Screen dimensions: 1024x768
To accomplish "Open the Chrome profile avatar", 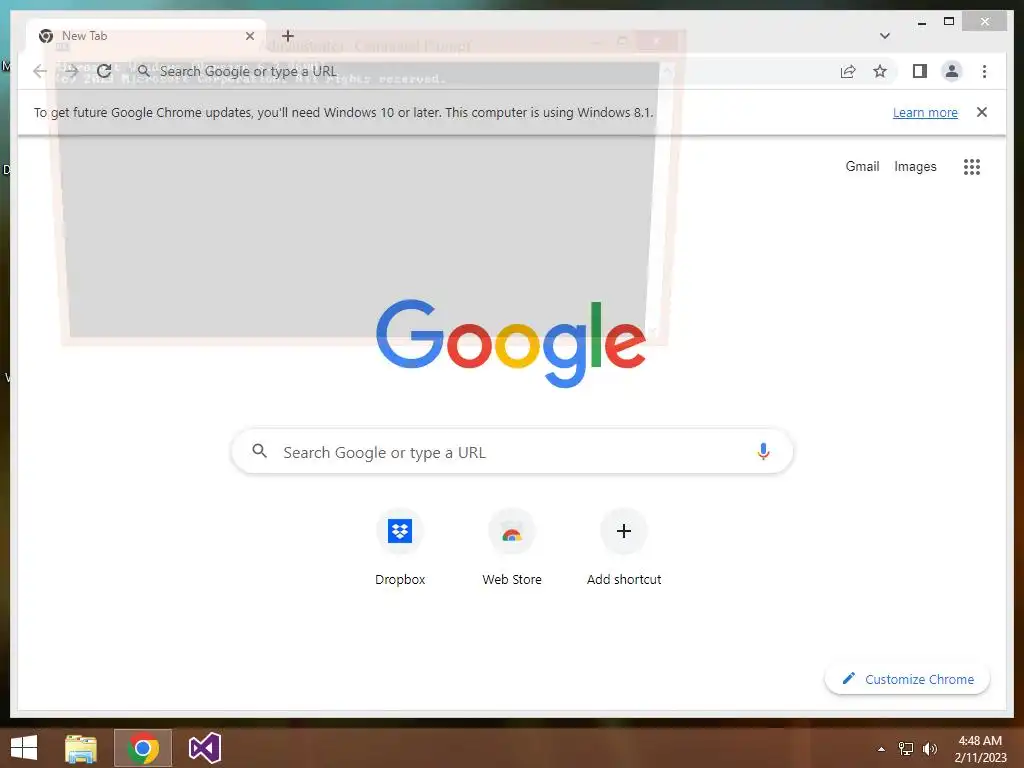I will tap(952, 71).
